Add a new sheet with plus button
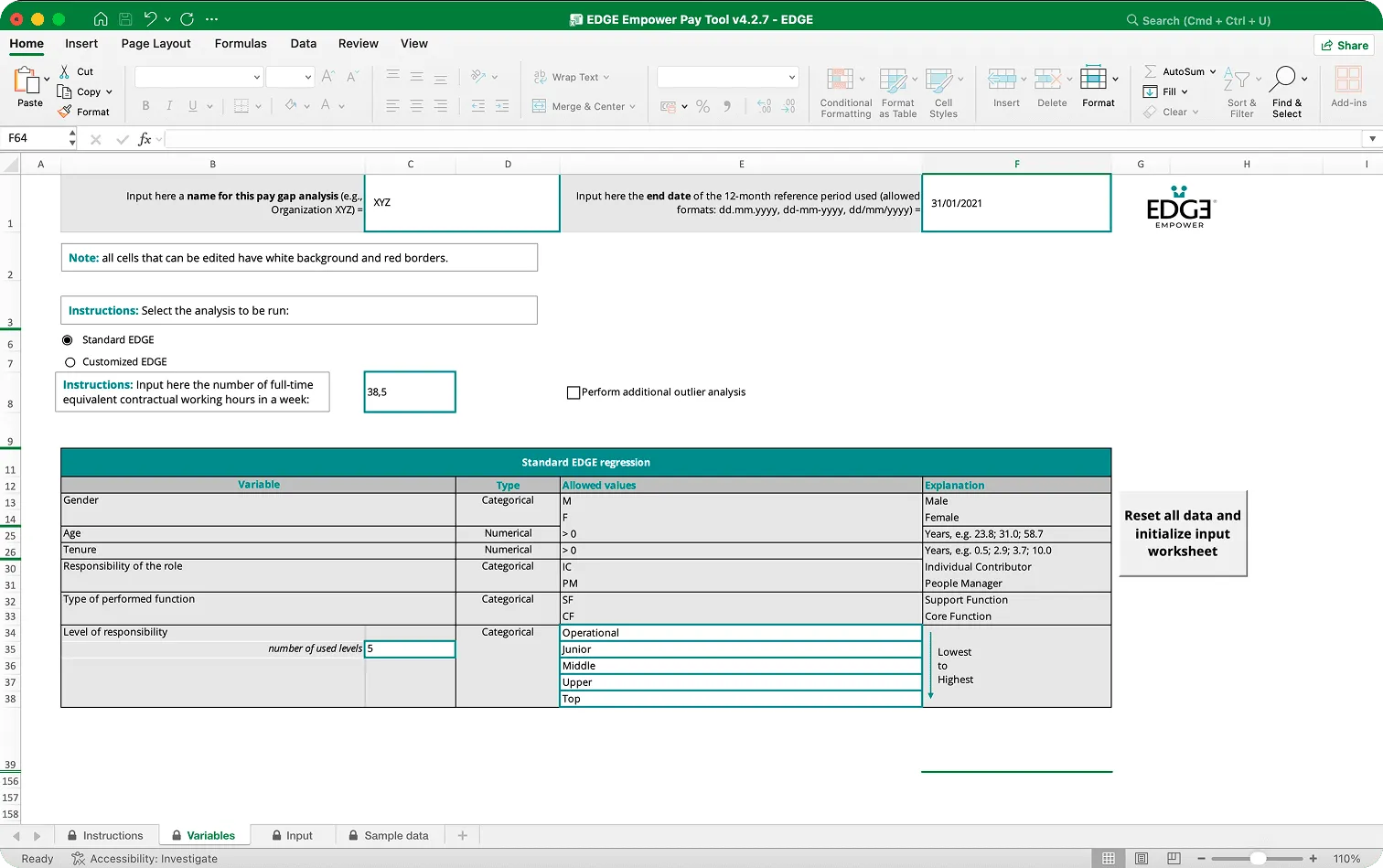This screenshot has width=1383, height=868. click(463, 835)
